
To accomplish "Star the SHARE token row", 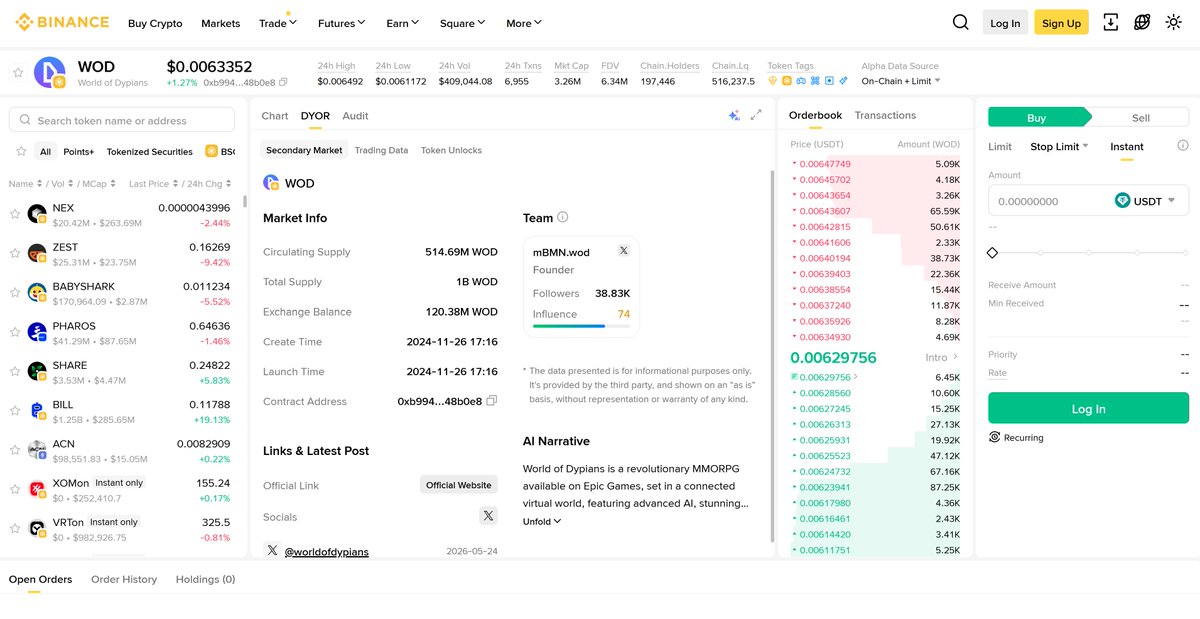I will pos(14,371).
